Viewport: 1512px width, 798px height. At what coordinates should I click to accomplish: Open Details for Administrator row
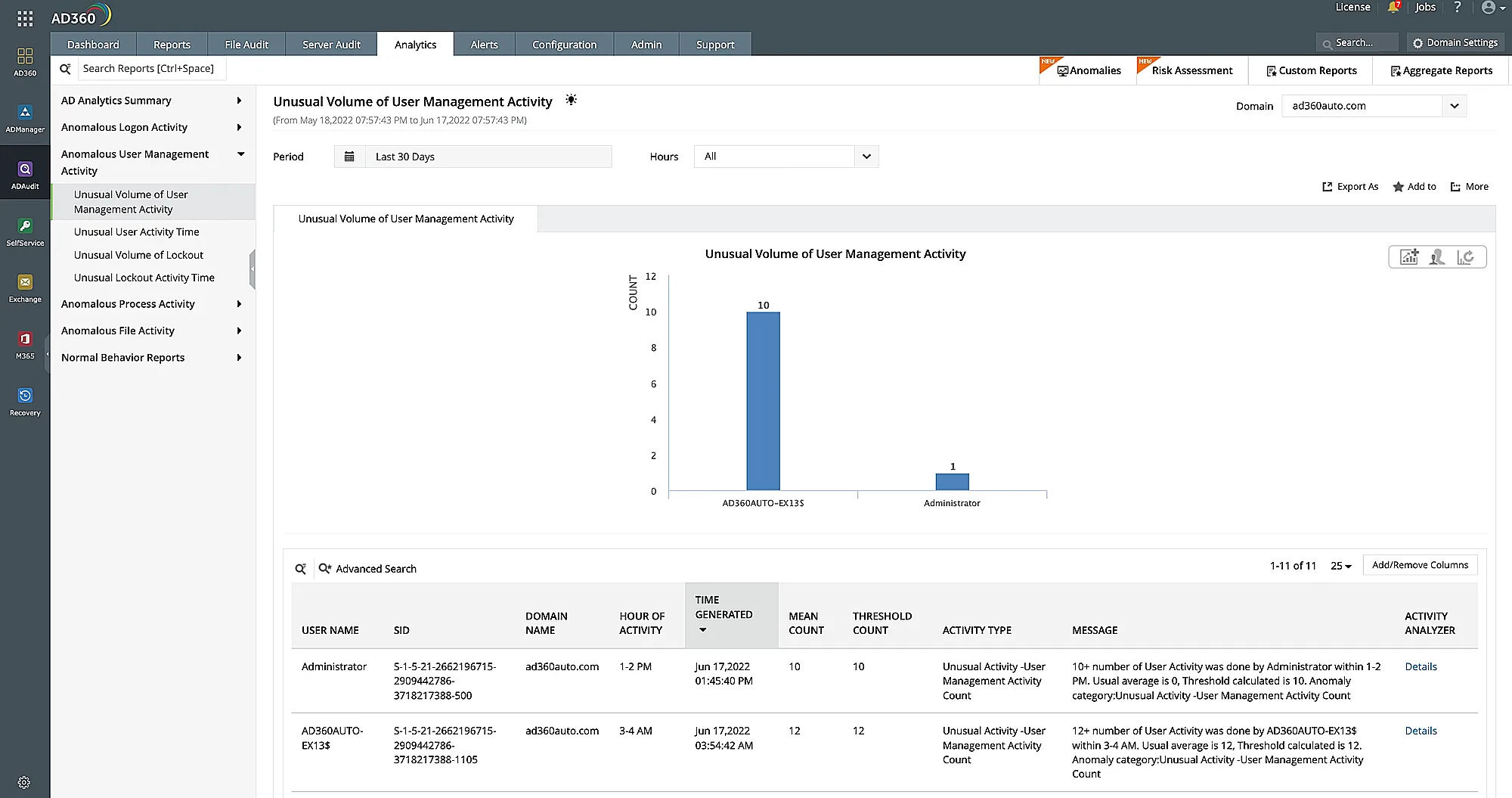tap(1421, 666)
